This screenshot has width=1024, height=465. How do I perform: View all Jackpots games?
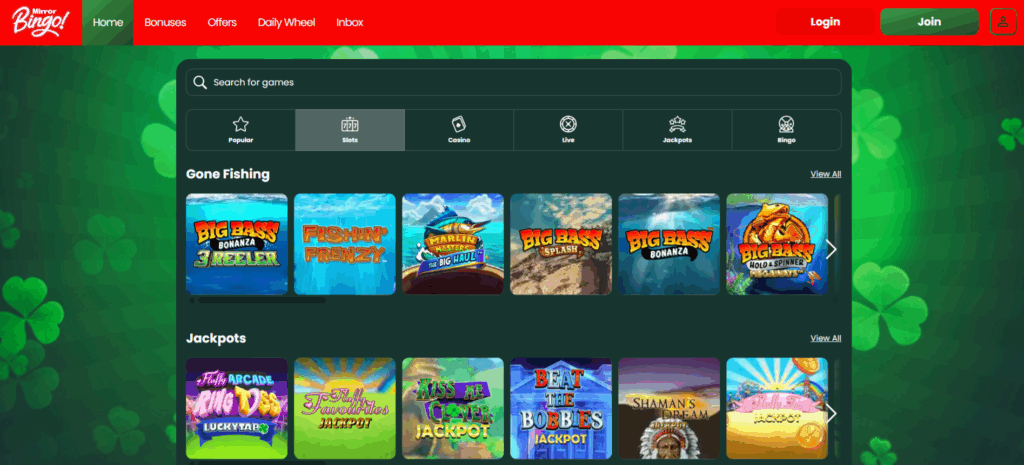coord(825,338)
